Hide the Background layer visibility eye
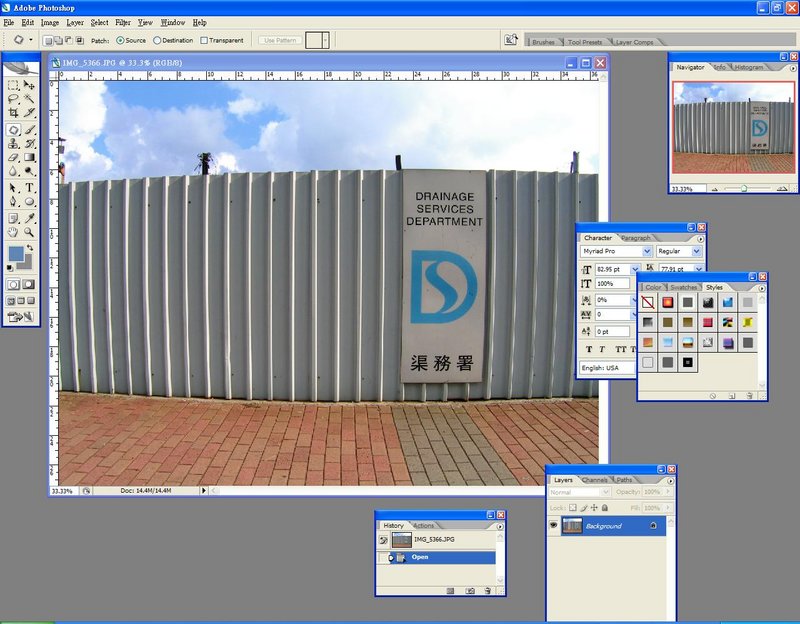The width and height of the screenshot is (800, 624). [x=554, y=525]
